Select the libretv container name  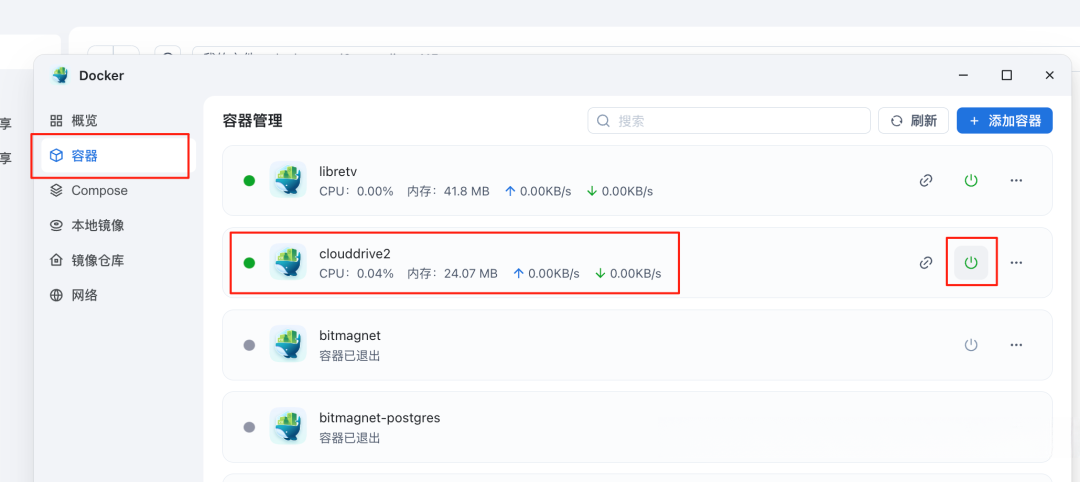338,171
